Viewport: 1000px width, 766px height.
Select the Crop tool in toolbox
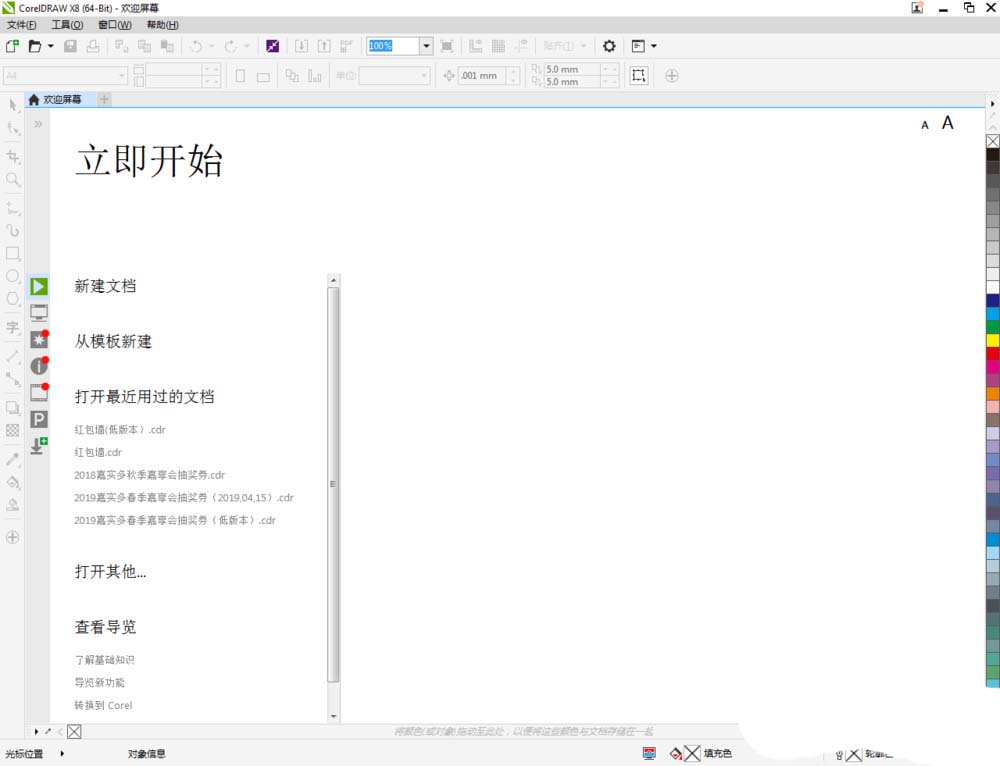pos(13,156)
